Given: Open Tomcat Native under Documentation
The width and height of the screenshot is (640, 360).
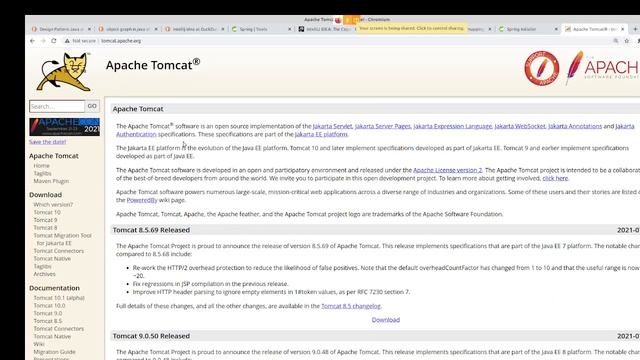Looking at the screenshot, I should click(x=52, y=337).
